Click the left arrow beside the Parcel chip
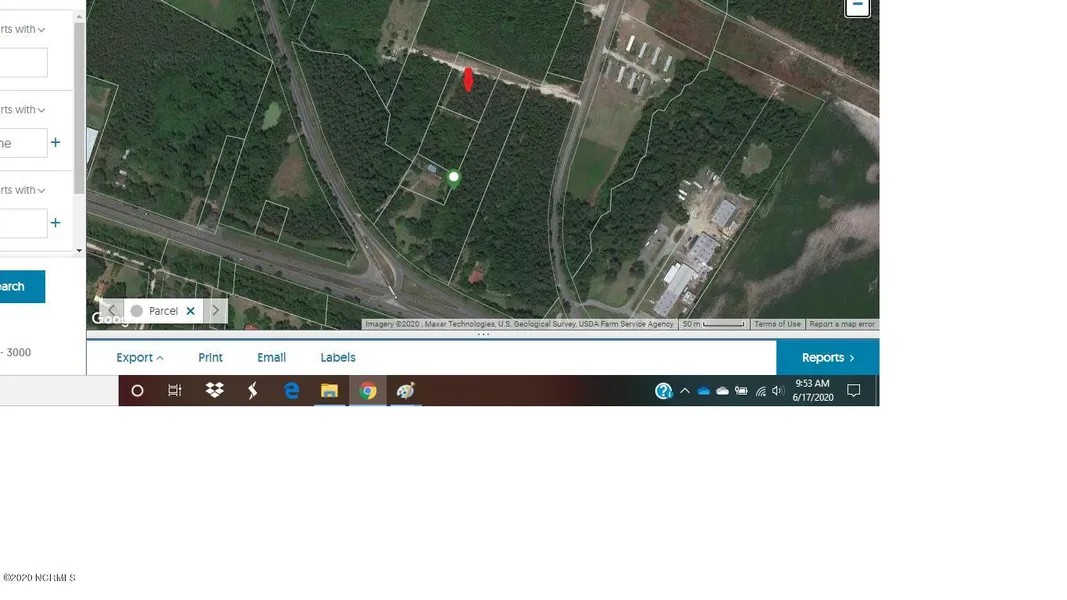1067x600 pixels. 111,311
